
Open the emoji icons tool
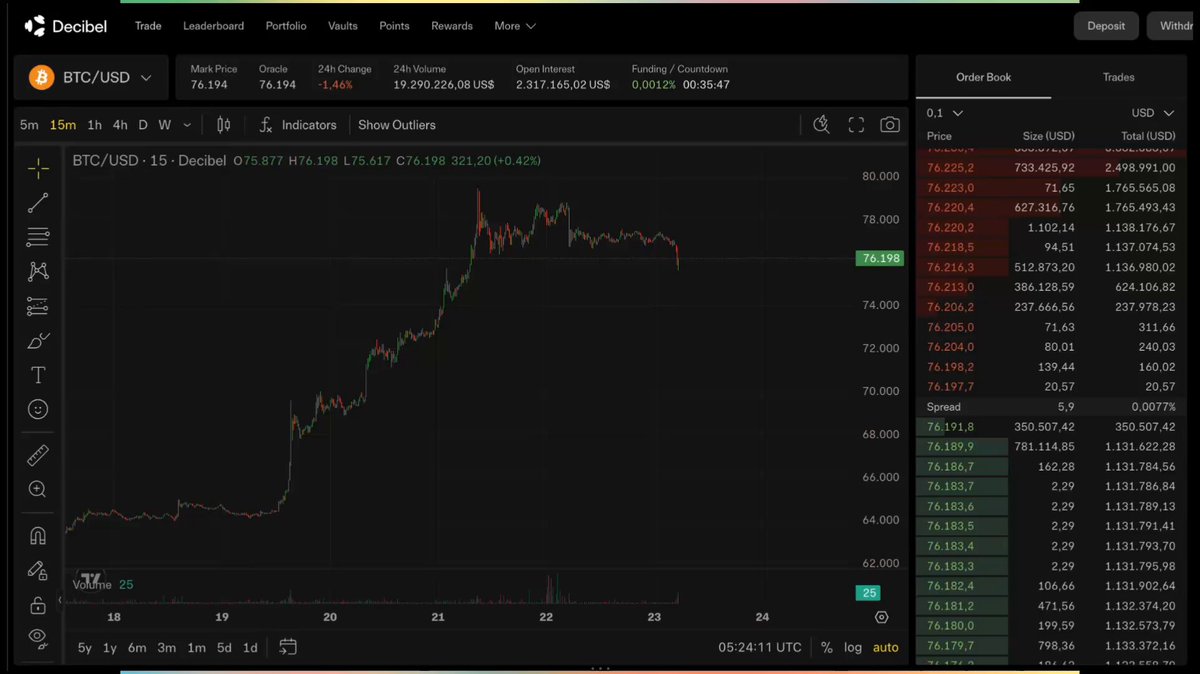tap(38, 409)
